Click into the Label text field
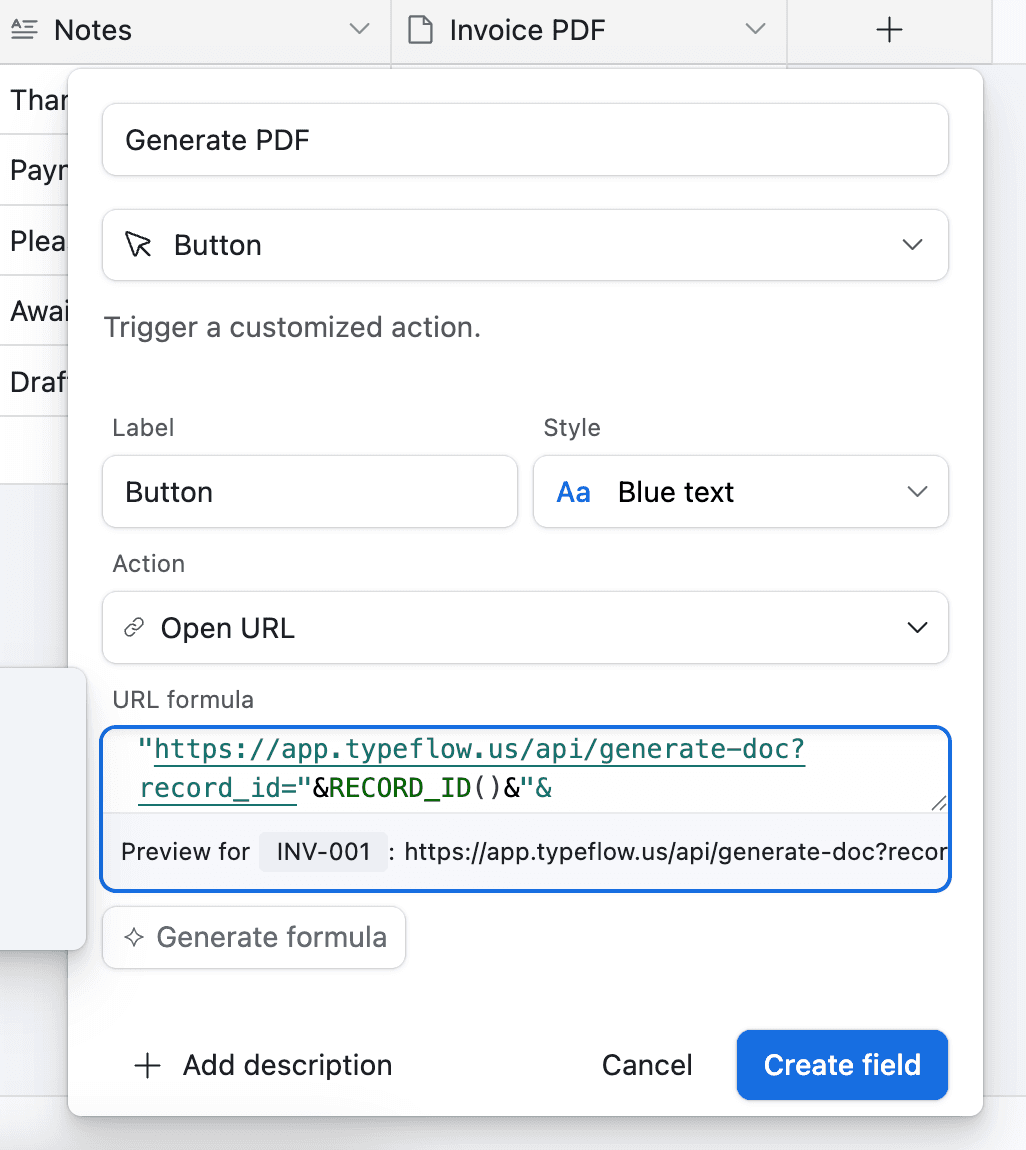Image resolution: width=1026 pixels, height=1150 pixels. 309,492
